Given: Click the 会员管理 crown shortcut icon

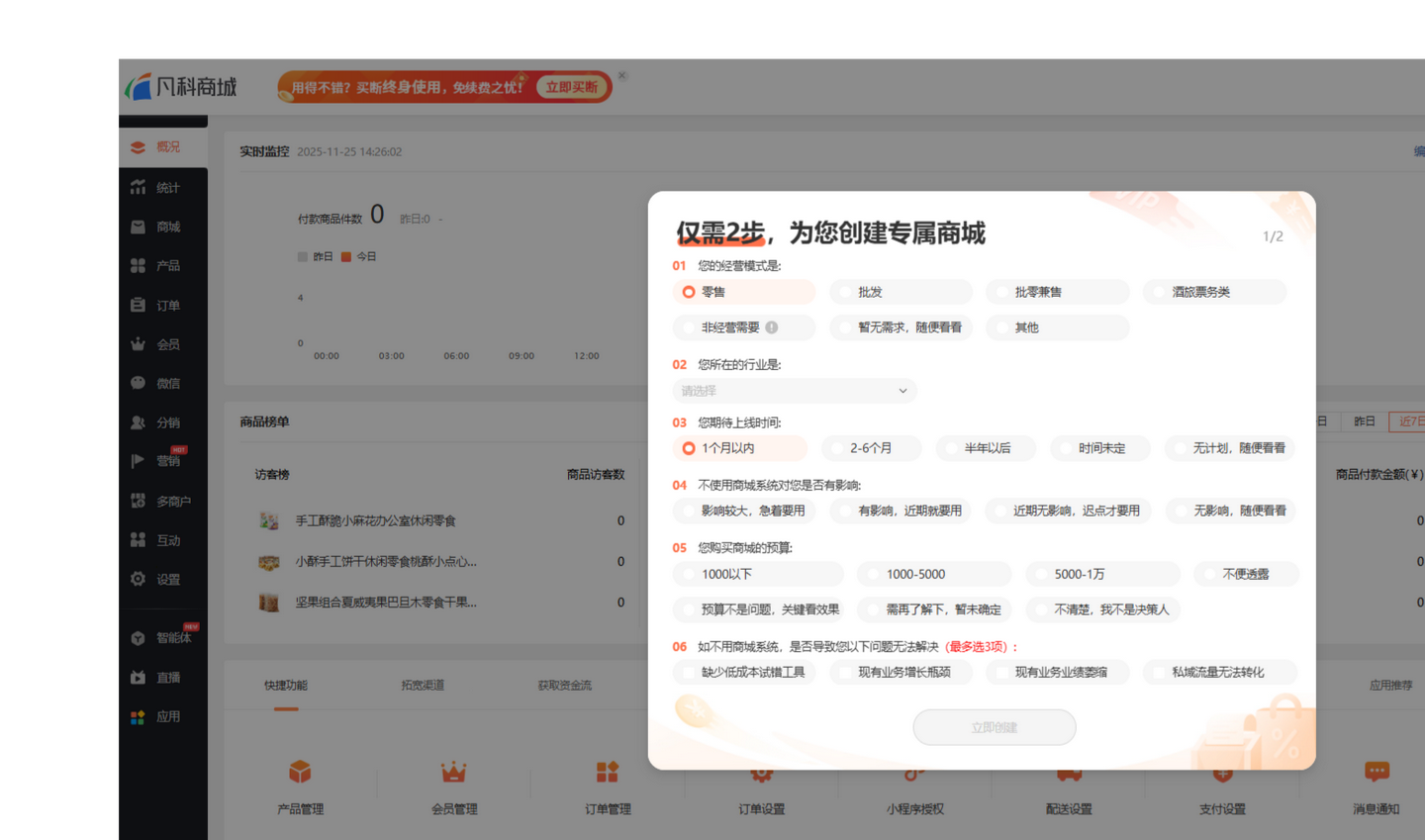Looking at the screenshot, I should click(x=453, y=772).
